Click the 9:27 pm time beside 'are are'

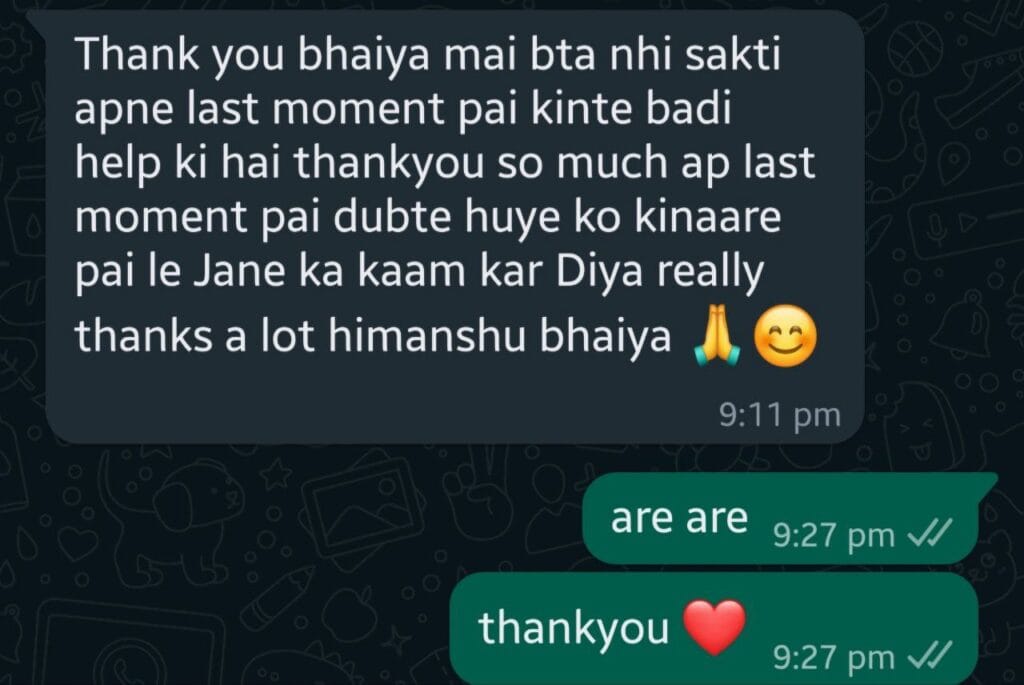point(834,536)
